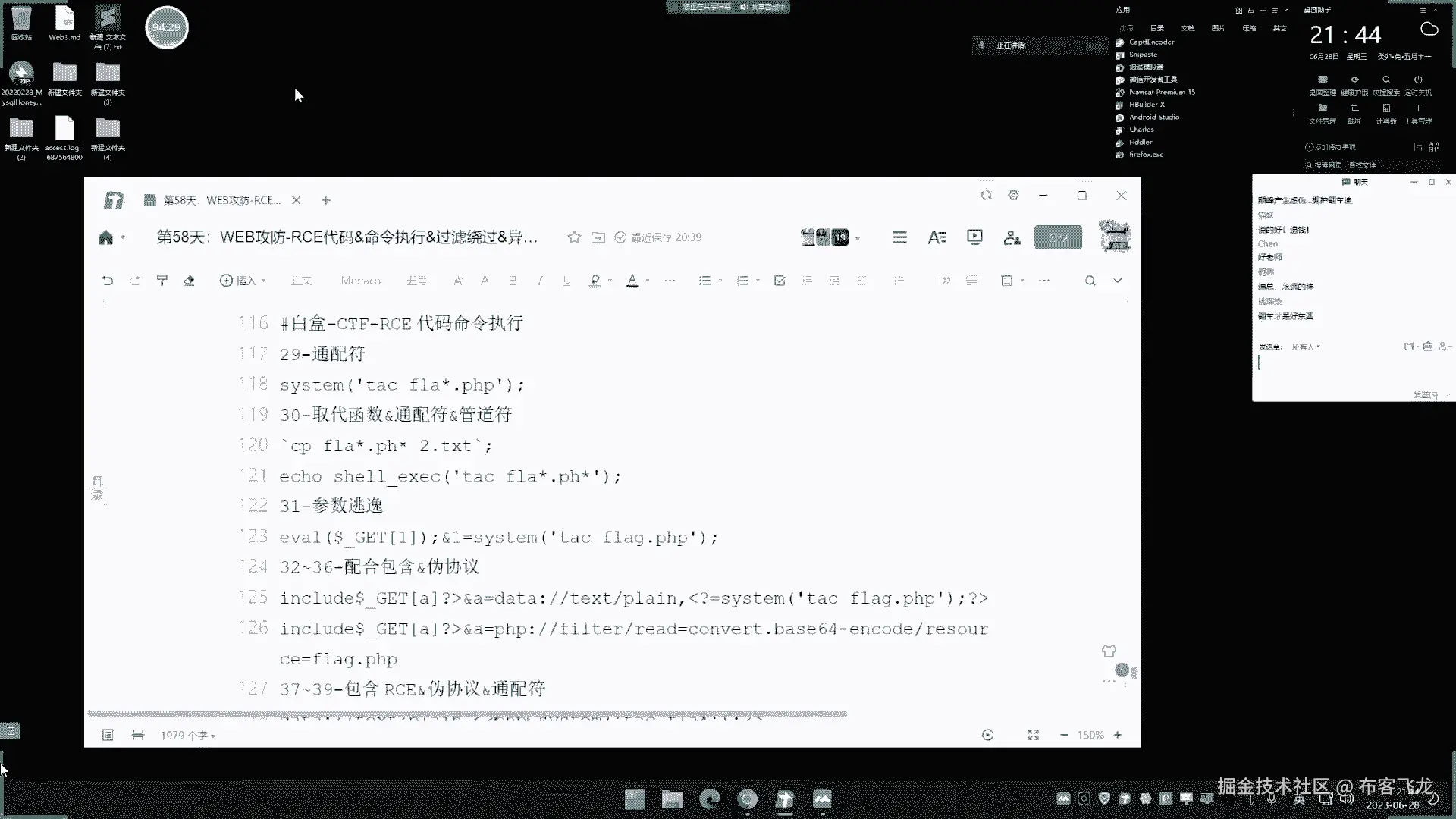Toggle underline formatting
1456x819 pixels.
(x=566, y=281)
